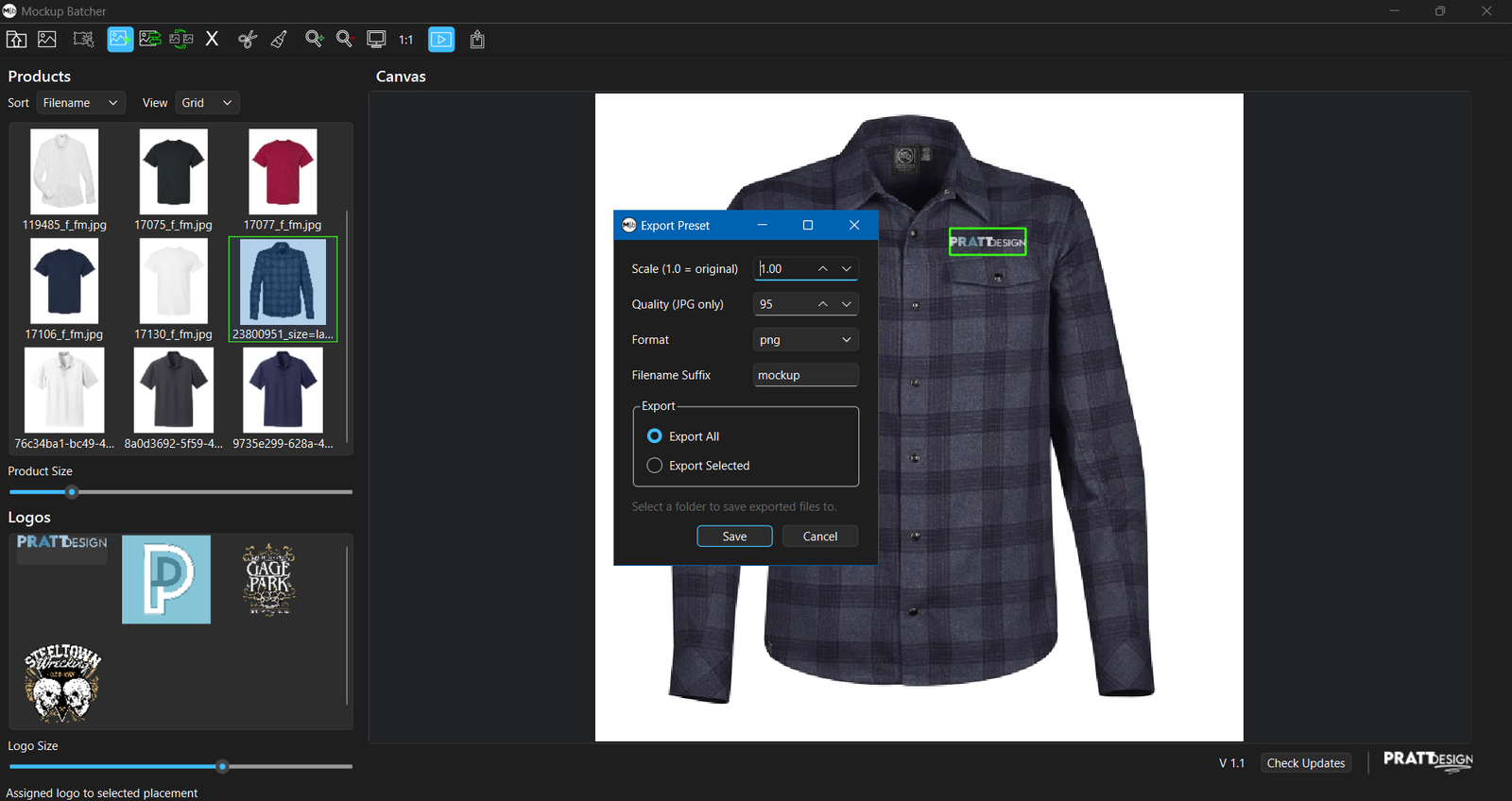The width and height of the screenshot is (1512, 801).
Task: Select the Export Selected radio button
Action: tap(654, 466)
